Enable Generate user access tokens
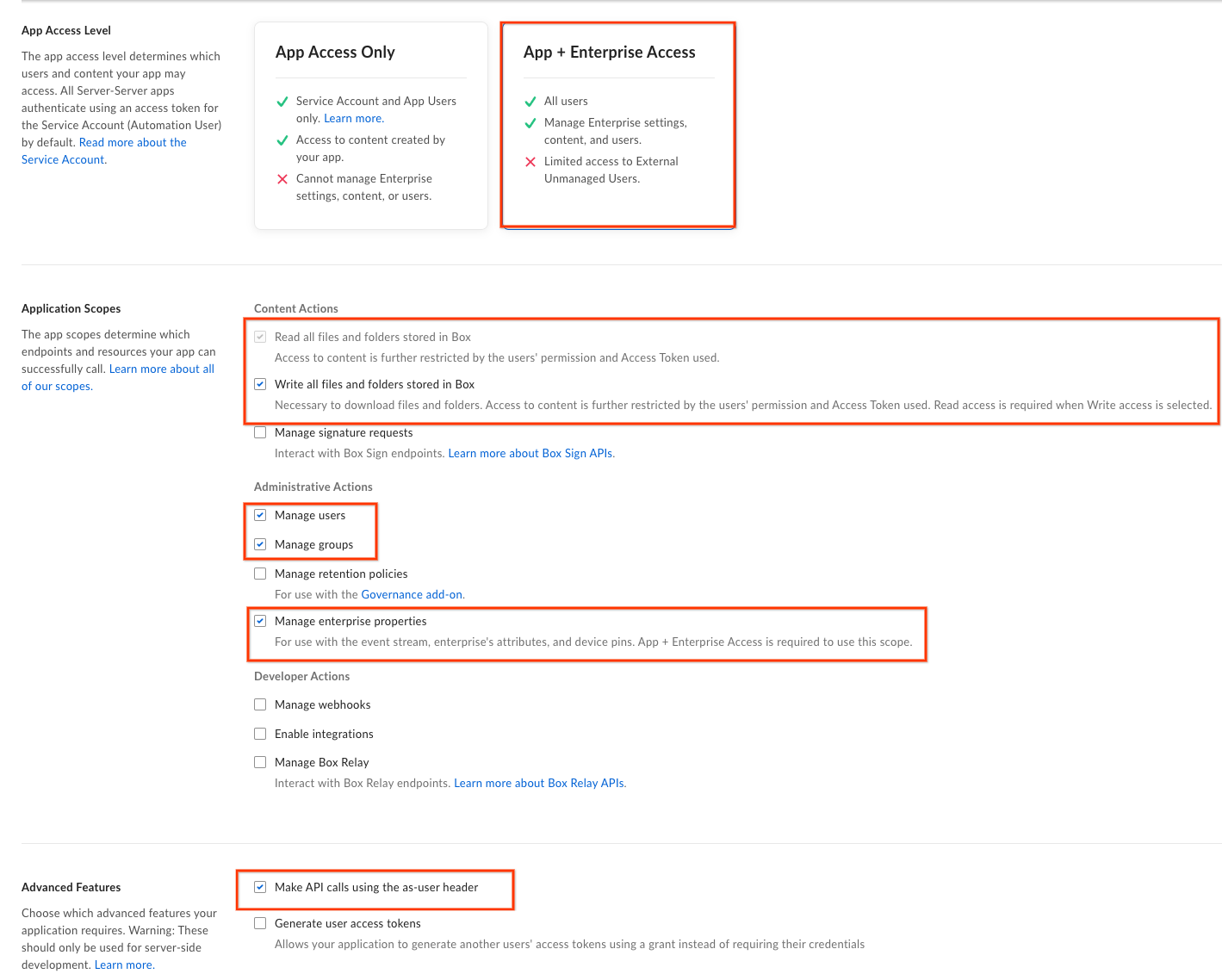The width and height of the screenshot is (1222, 980). [x=260, y=922]
